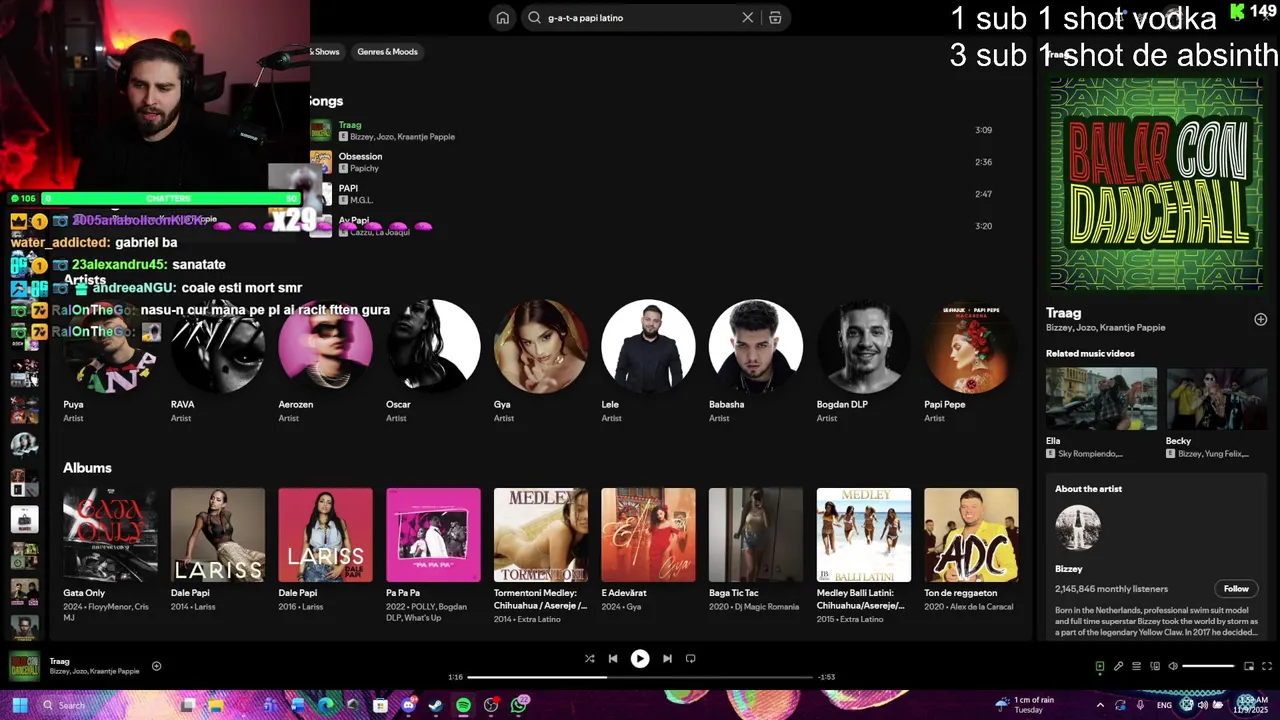Play the related music video Ella
1280x720 pixels.
[x=1101, y=399]
